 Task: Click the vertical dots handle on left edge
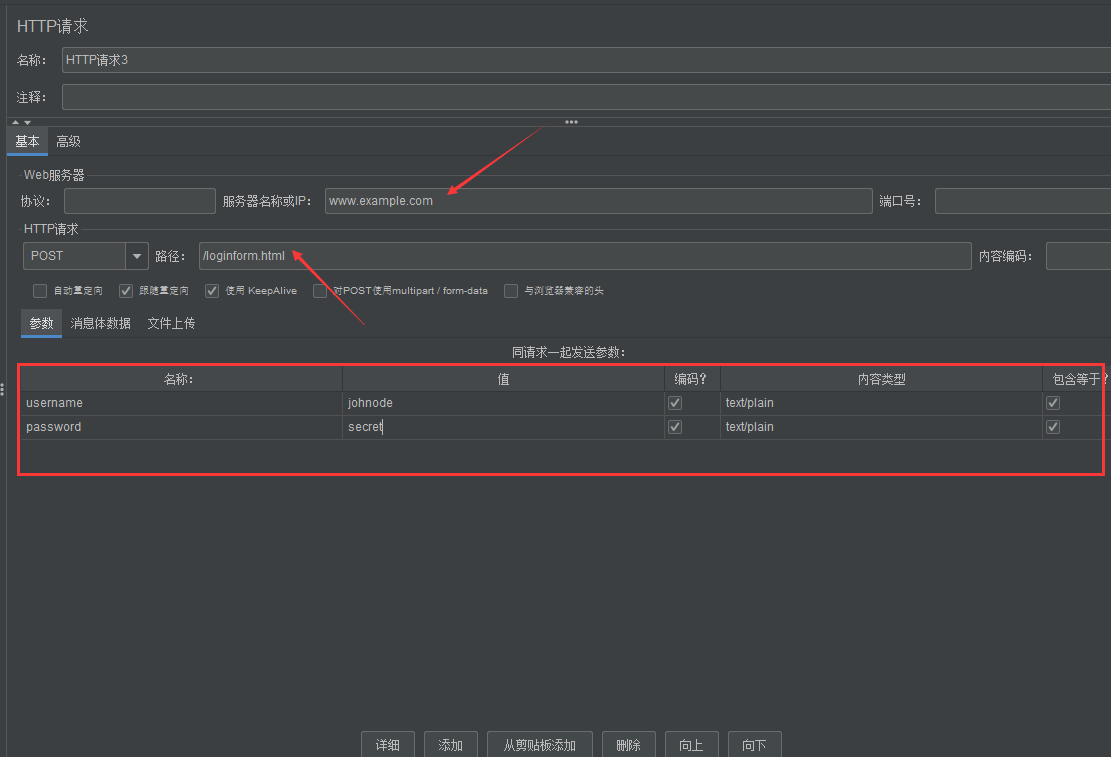pos(3,390)
